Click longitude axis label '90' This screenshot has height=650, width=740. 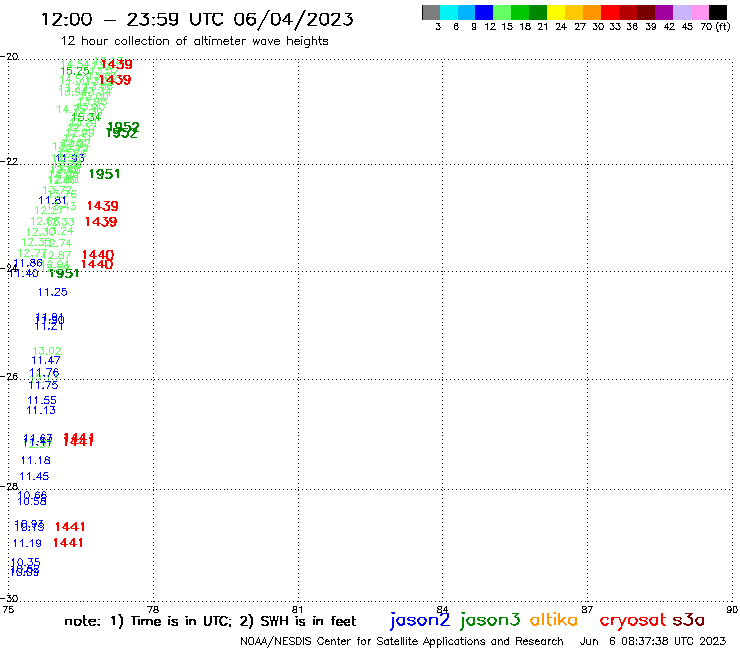pyautogui.click(x=732, y=609)
